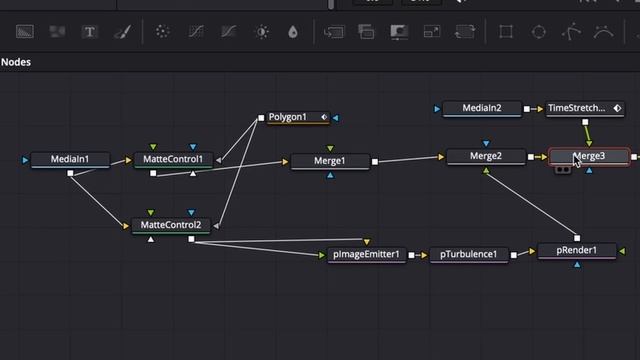640x360 pixels.
Task: Click the output square above pRender1 node
Action: pyautogui.click(x=577, y=238)
